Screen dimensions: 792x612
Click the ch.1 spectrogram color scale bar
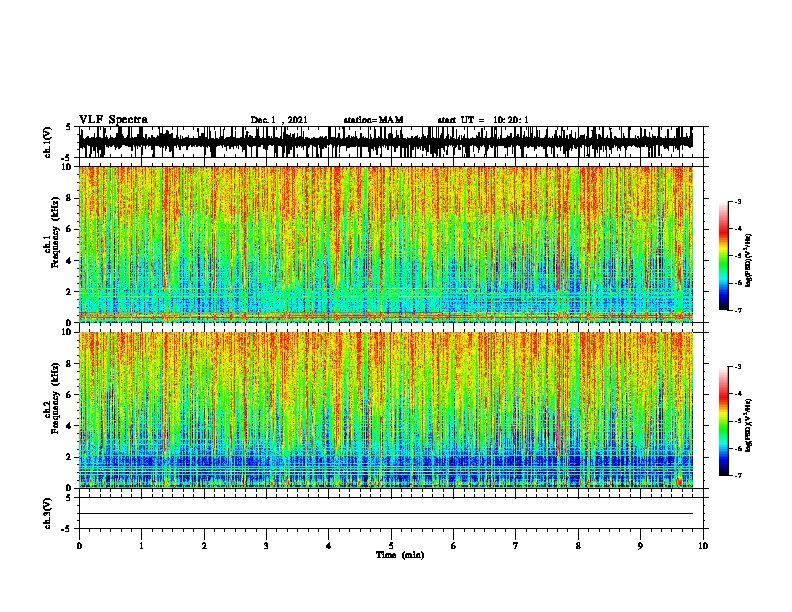point(724,256)
